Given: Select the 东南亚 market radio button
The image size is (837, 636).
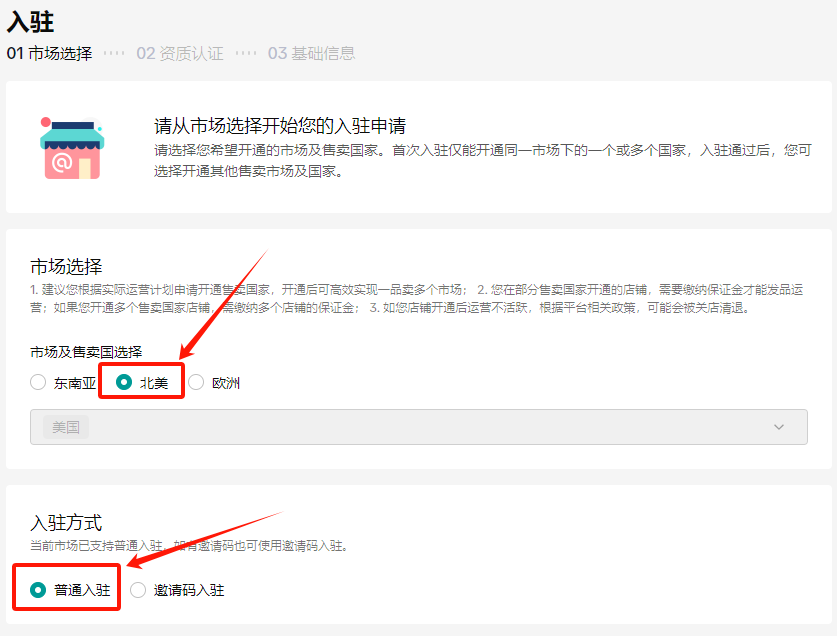Looking at the screenshot, I should pos(37,382).
